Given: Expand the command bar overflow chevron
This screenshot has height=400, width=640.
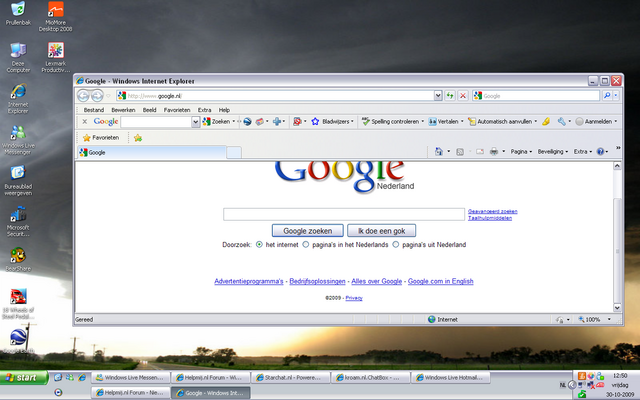Looking at the screenshot, I should 618,148.
